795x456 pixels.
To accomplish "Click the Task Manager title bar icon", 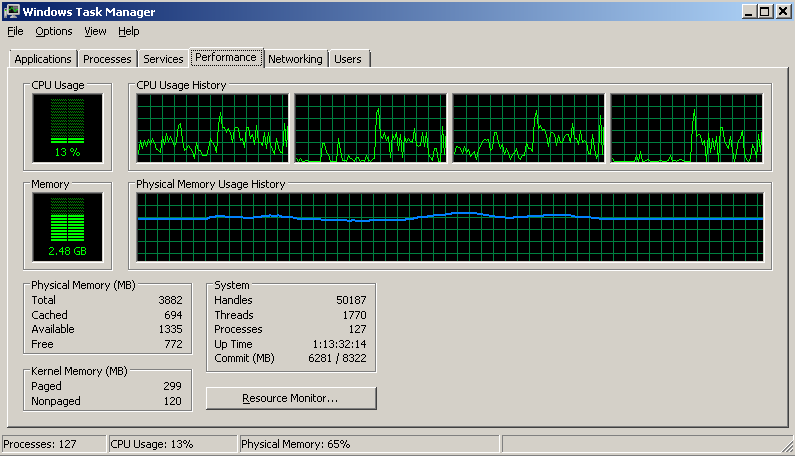I will [11, 11].
